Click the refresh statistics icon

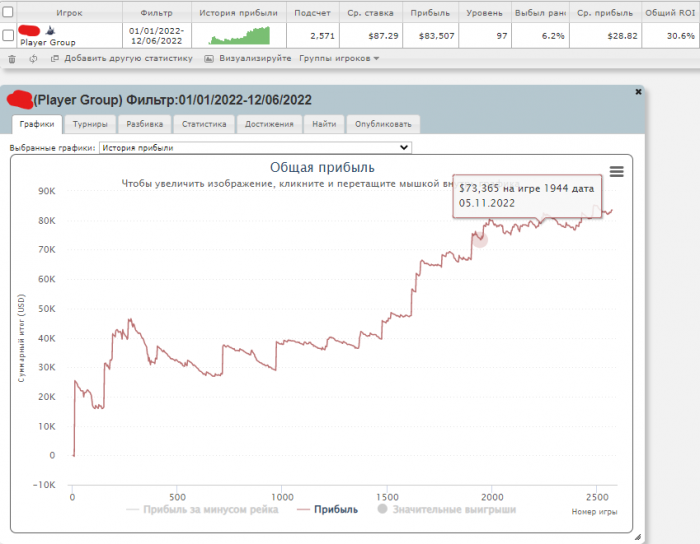click(33, 59)
